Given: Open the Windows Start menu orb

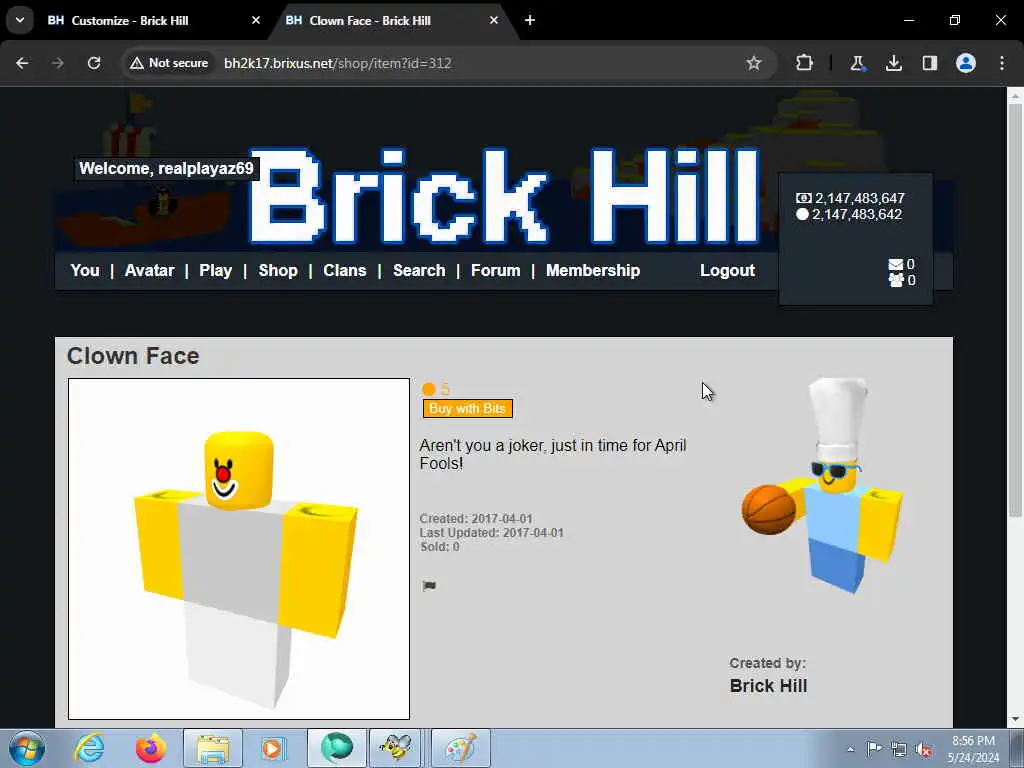Looking at the screenshot, I should point(27,748).
